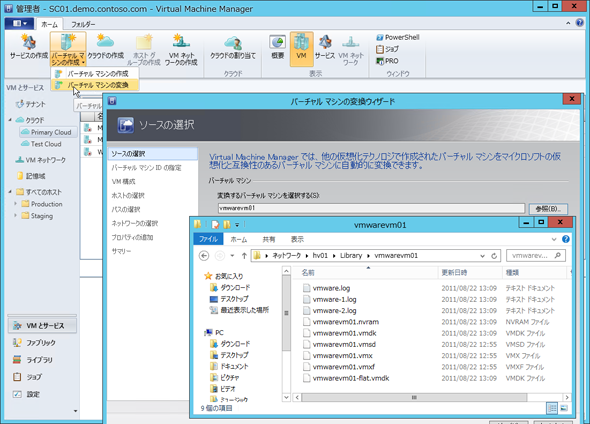Switch Explorer to details view icon
590x424 pixels.
click(x=552, y=407)
